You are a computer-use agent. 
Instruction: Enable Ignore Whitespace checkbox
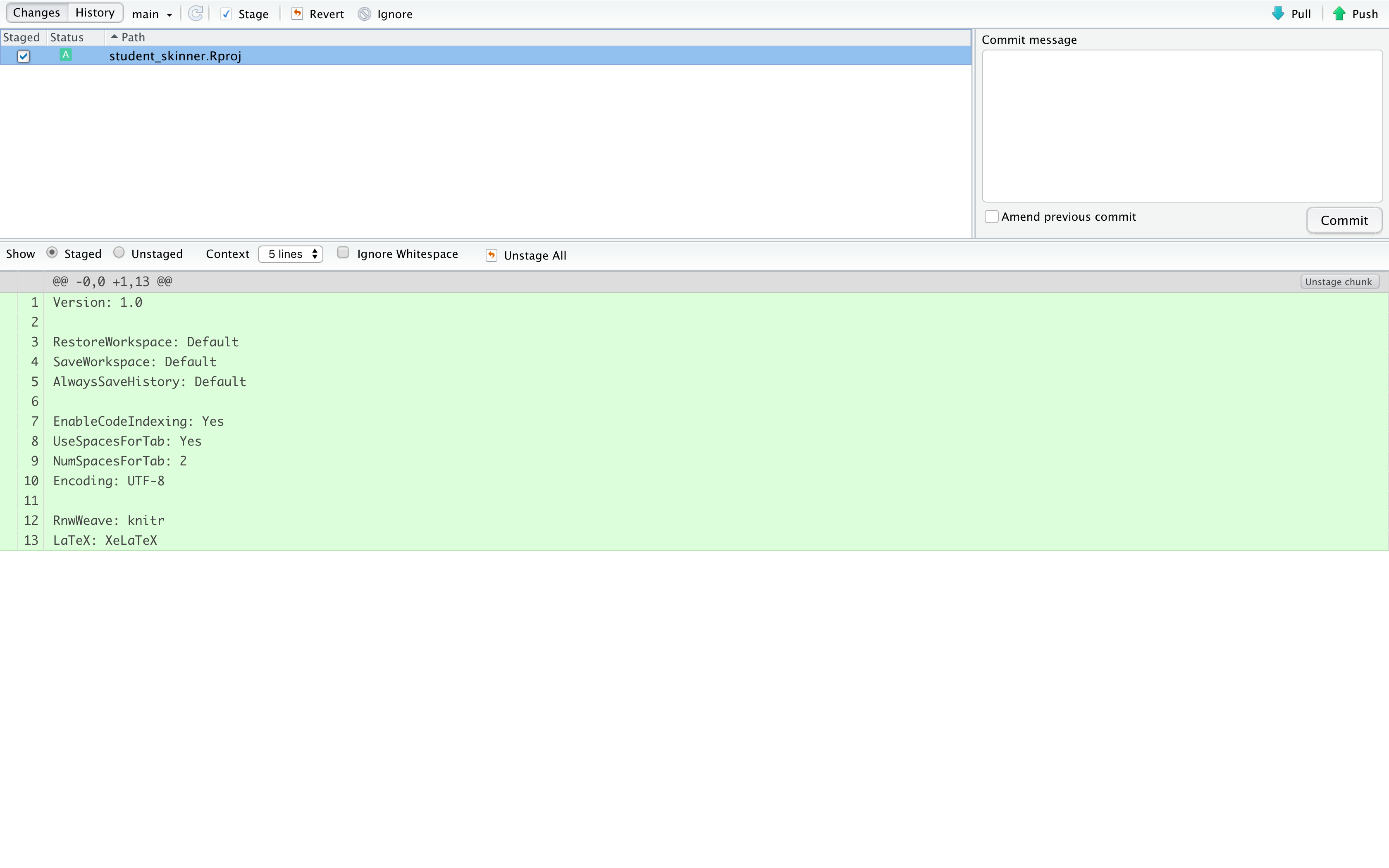pos(343,253)
